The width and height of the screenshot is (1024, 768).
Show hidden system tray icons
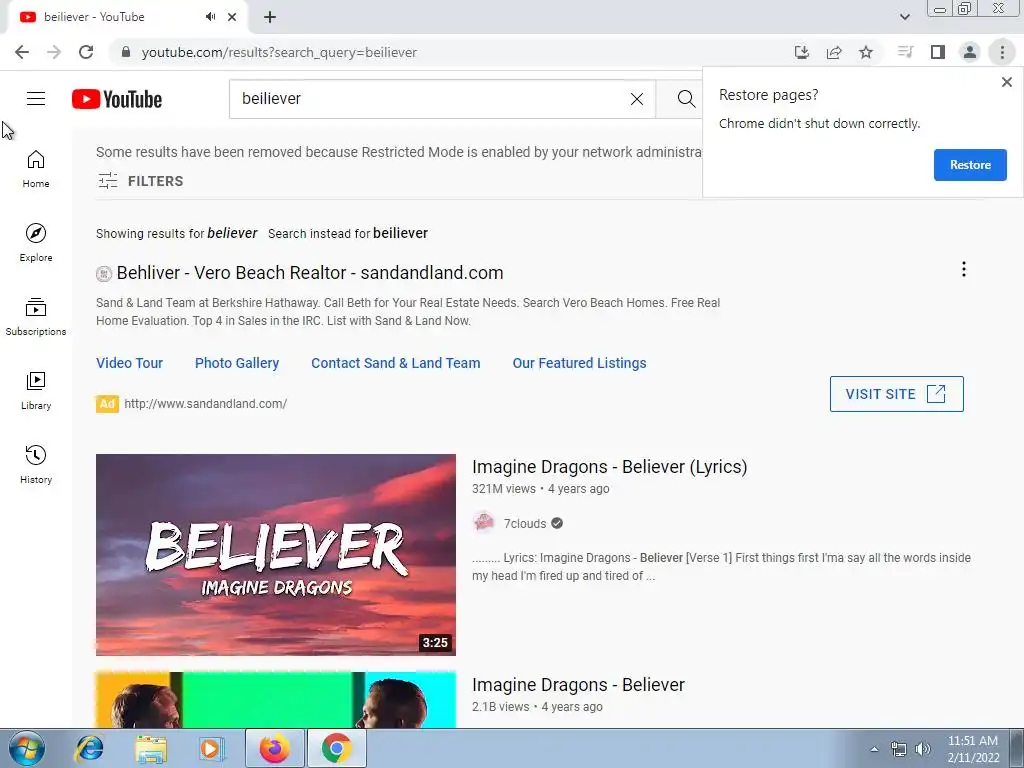[874, 749]
